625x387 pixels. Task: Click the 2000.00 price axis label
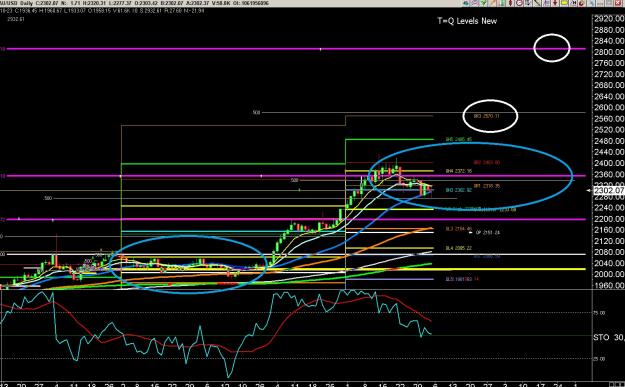[x=609, y=274]
